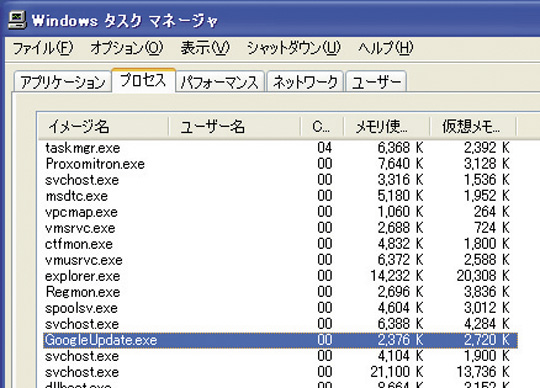This screenshot has width=540, height=388.
Task: Click the highlighted GoogleUpdate.exe row
Action: pos(280,340)
